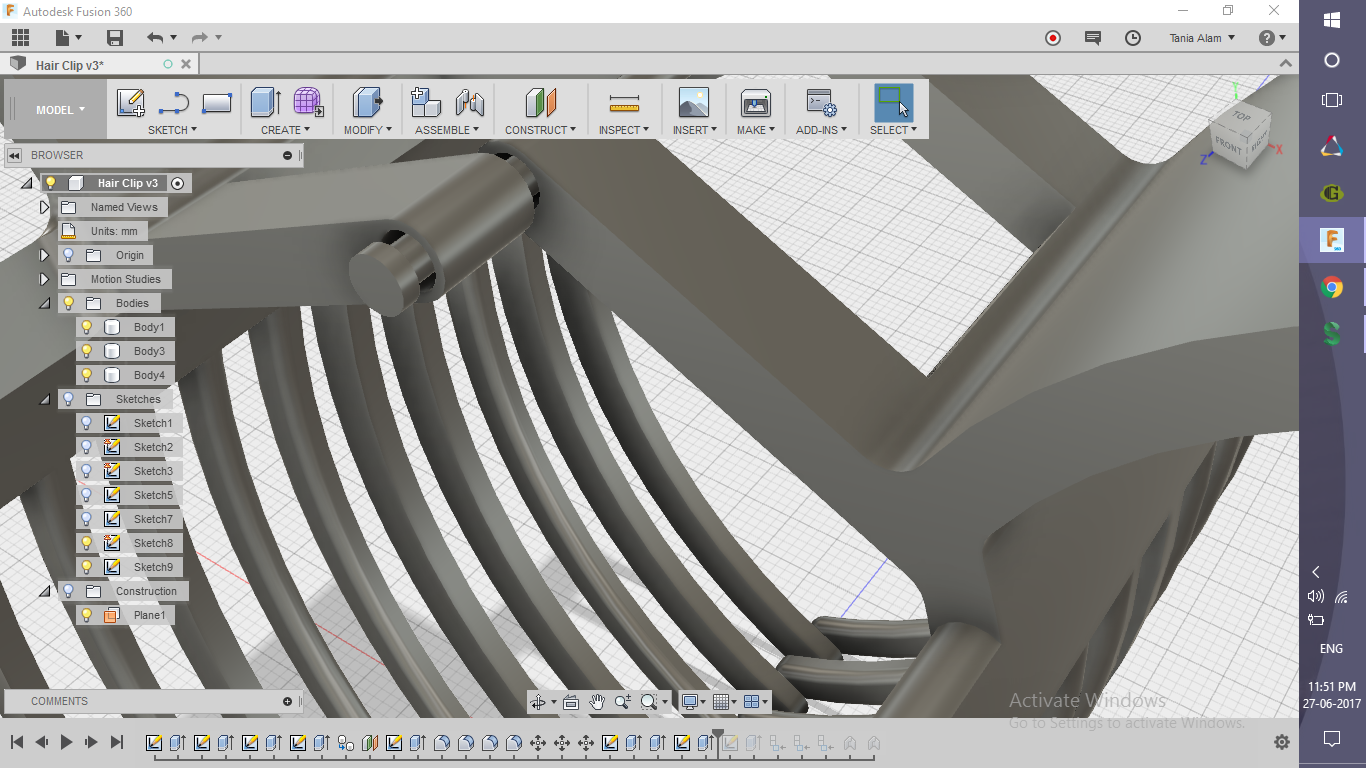
Task: Activate Hair Clip v3 component radio button
Action: 178,183
